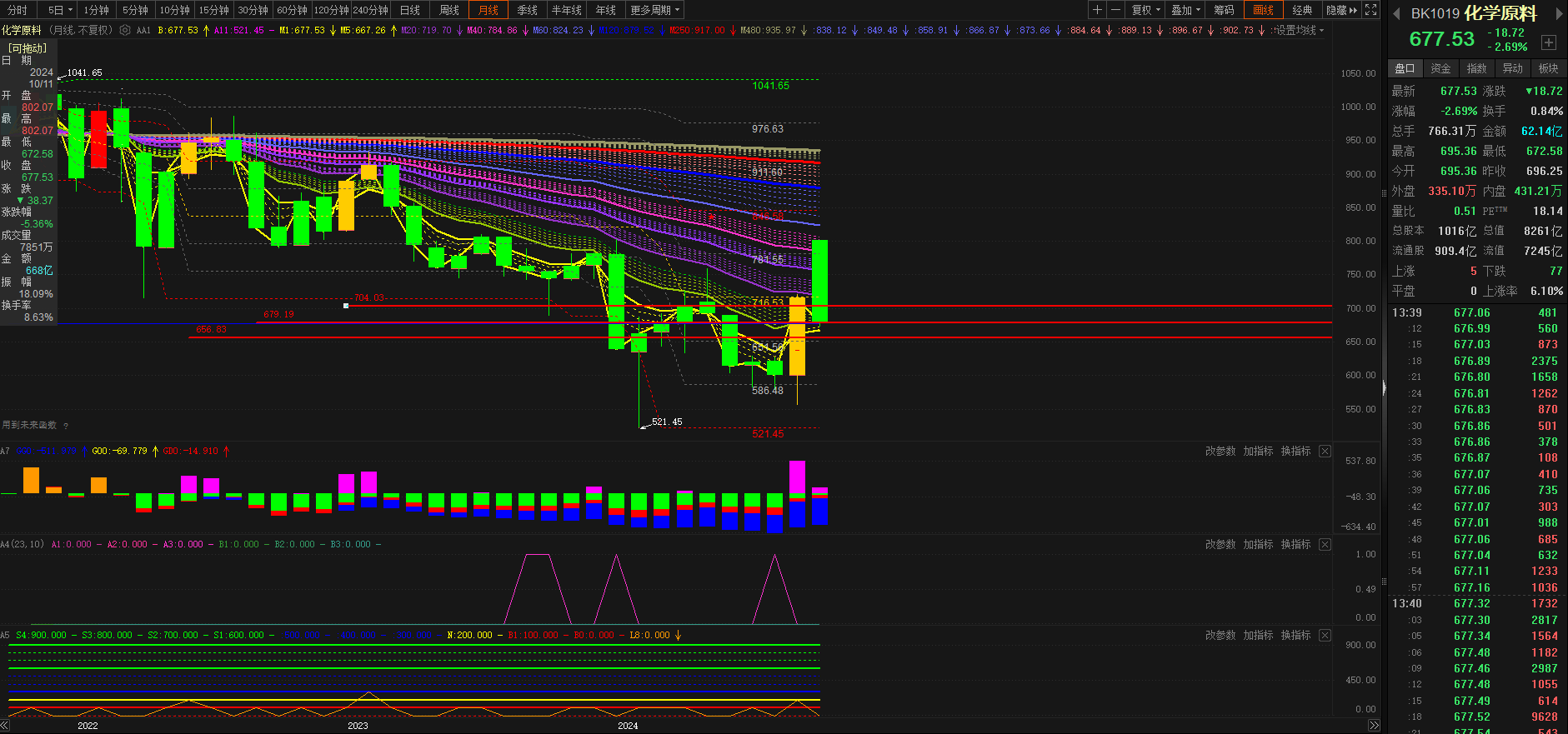Open 异动 tab in quote panel
This screenshot has width=1568, height=734.
1512,68
